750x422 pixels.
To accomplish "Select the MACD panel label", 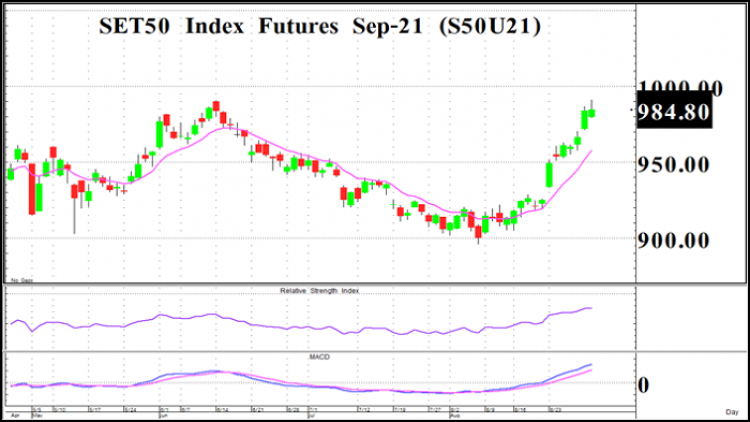I will (319, 357).
